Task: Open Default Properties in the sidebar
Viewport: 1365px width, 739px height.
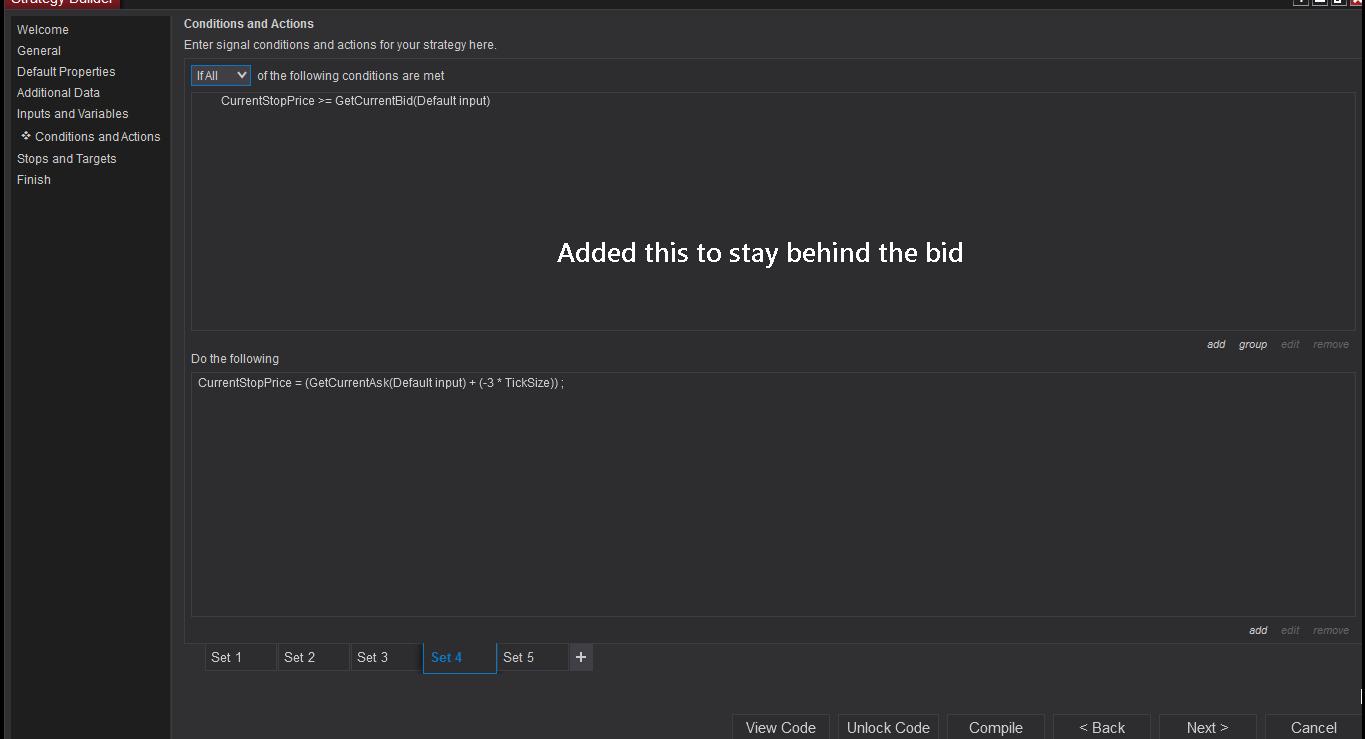Action: [x=66, y=72]
